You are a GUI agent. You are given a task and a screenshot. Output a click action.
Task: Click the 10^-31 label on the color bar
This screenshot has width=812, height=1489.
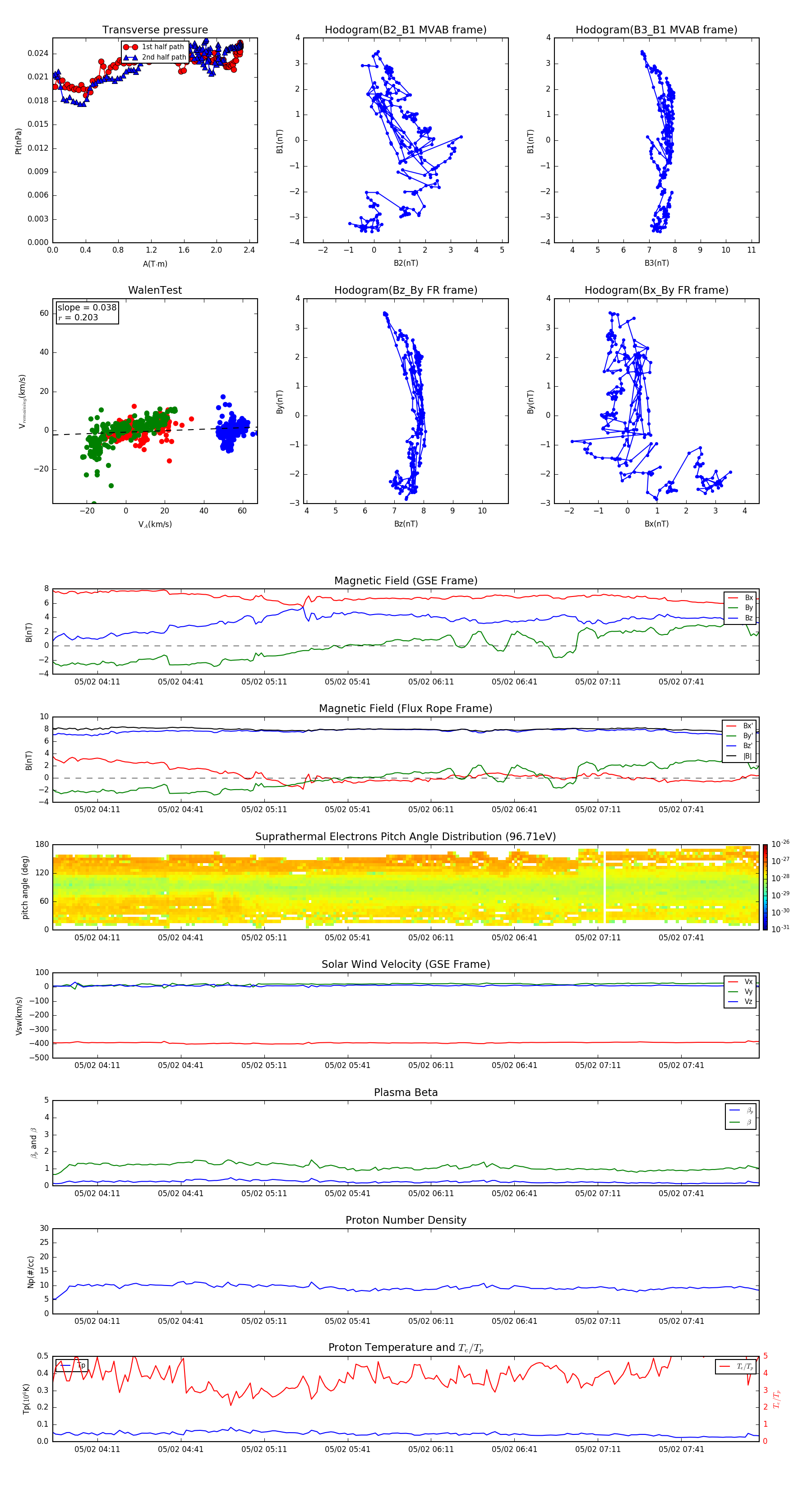click(780, 929)
